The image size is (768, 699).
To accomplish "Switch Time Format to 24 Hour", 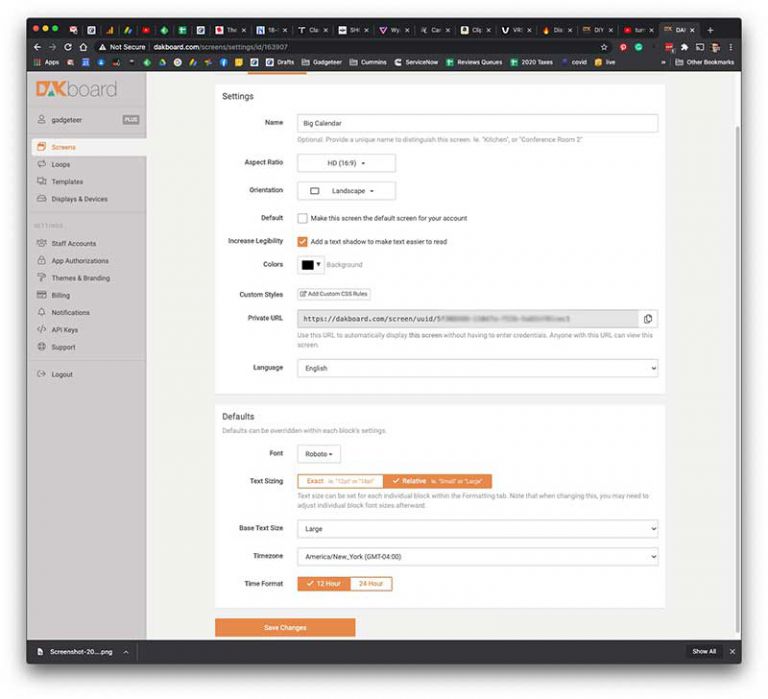I will click(x=370, y=584).
